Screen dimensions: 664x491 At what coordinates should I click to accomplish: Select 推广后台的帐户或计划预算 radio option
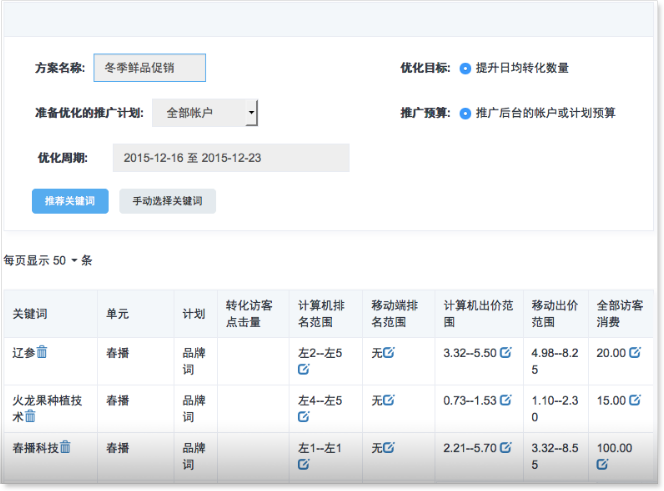coord(465,113)
